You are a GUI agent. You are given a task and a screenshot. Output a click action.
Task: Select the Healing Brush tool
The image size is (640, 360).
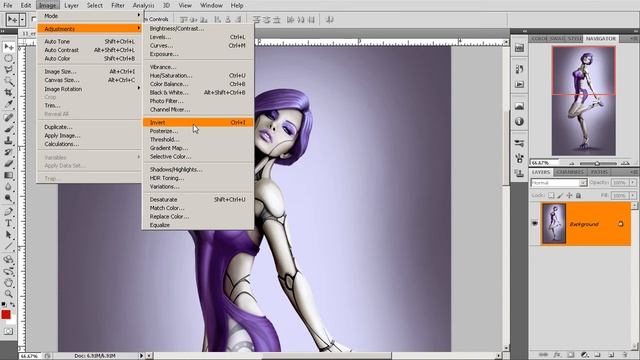tap(9, 118)
